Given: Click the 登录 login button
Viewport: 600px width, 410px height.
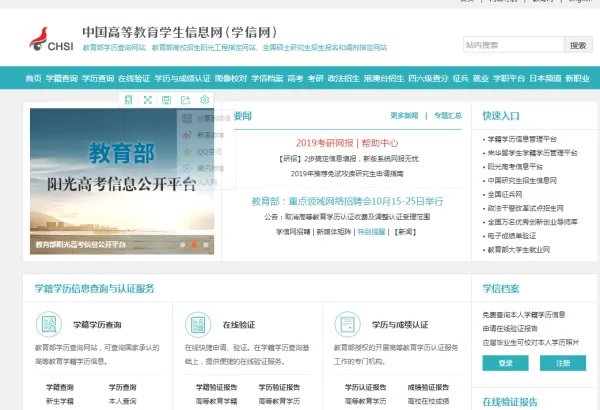Looking at the screenshot, I should point(505,363).
